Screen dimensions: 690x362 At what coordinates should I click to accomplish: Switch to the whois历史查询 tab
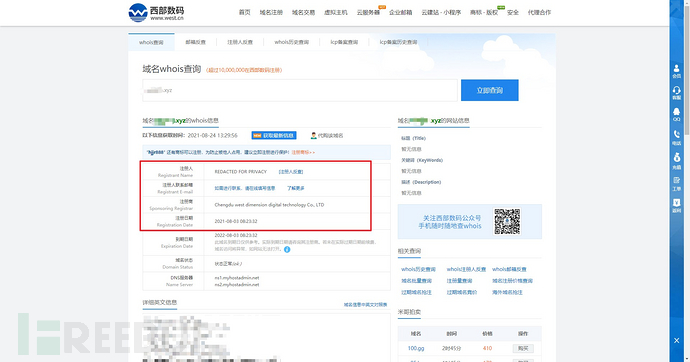coord(291,42)
